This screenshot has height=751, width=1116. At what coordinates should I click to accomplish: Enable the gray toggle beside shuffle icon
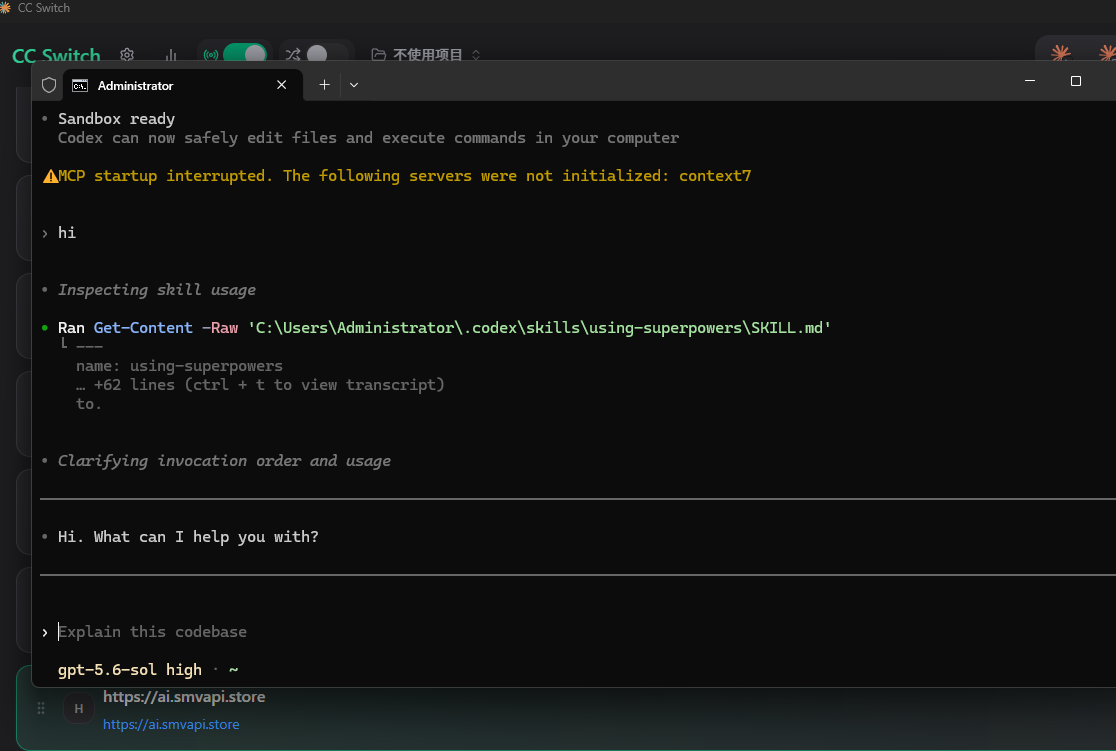326,53
